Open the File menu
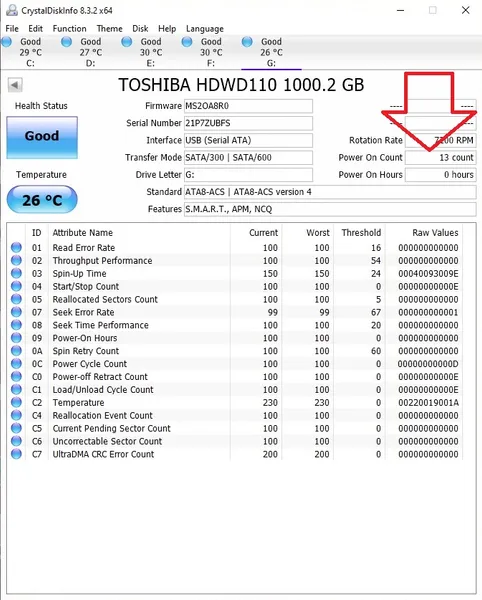This screenshot has width=482, height=600. [12, 29]
